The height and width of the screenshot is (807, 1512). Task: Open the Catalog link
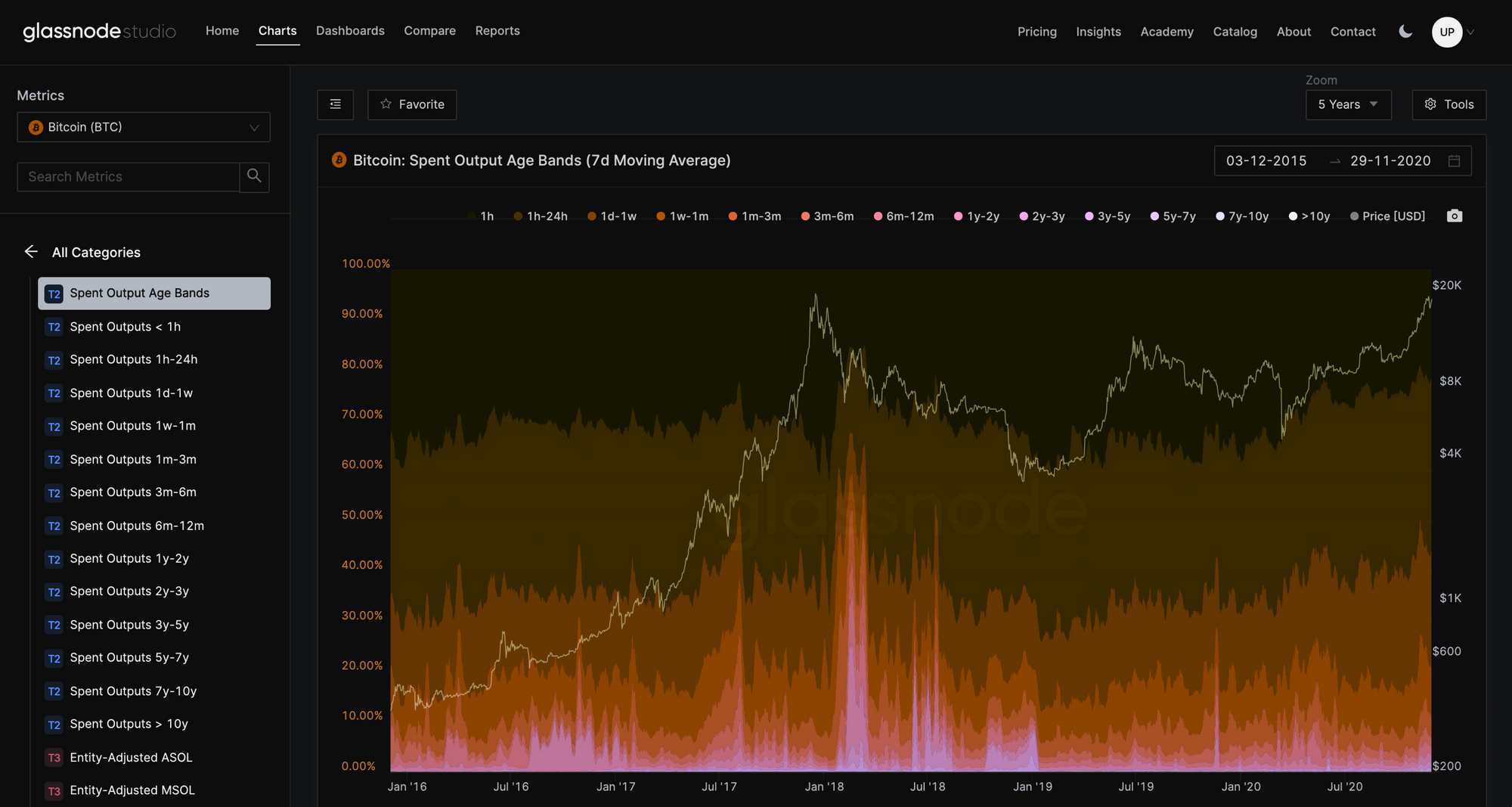click(x=1235, y=32)
